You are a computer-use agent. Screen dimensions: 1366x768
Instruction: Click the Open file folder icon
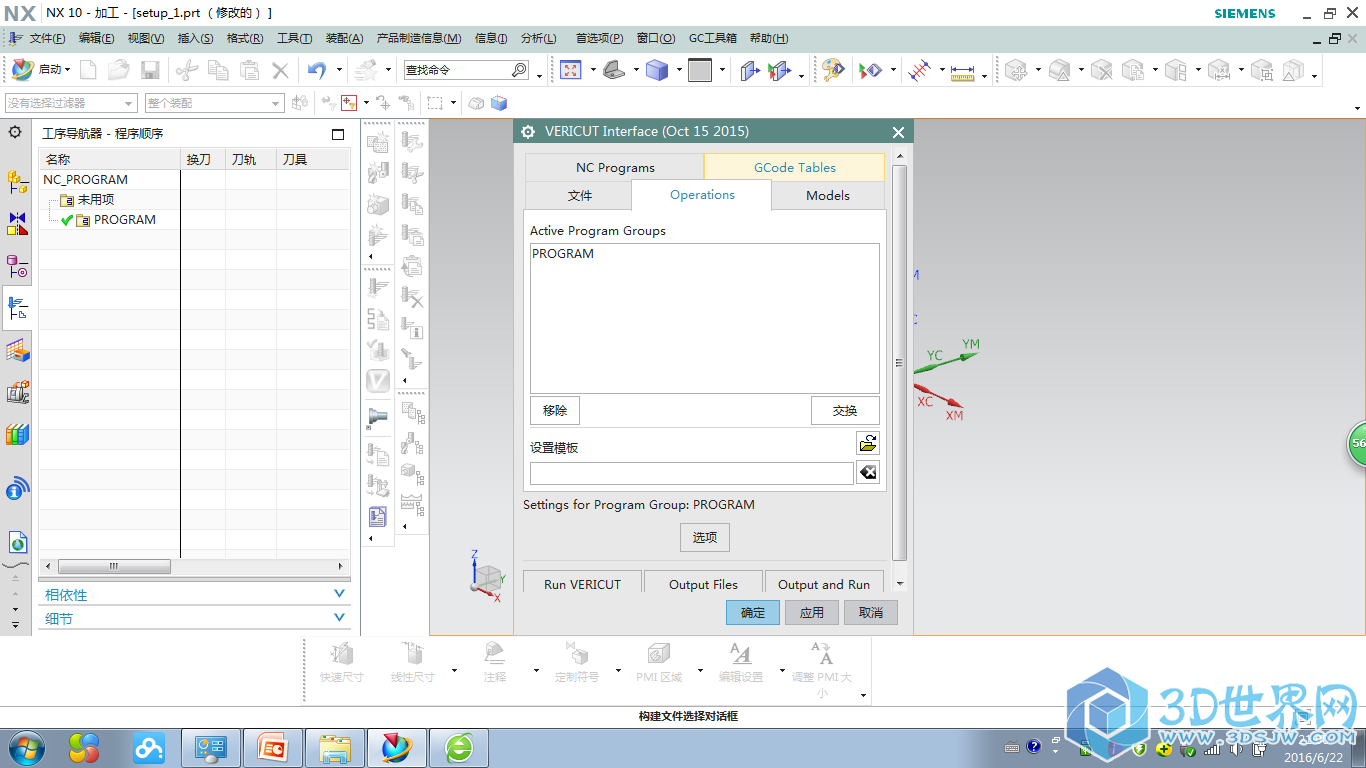tap(119, 70)
